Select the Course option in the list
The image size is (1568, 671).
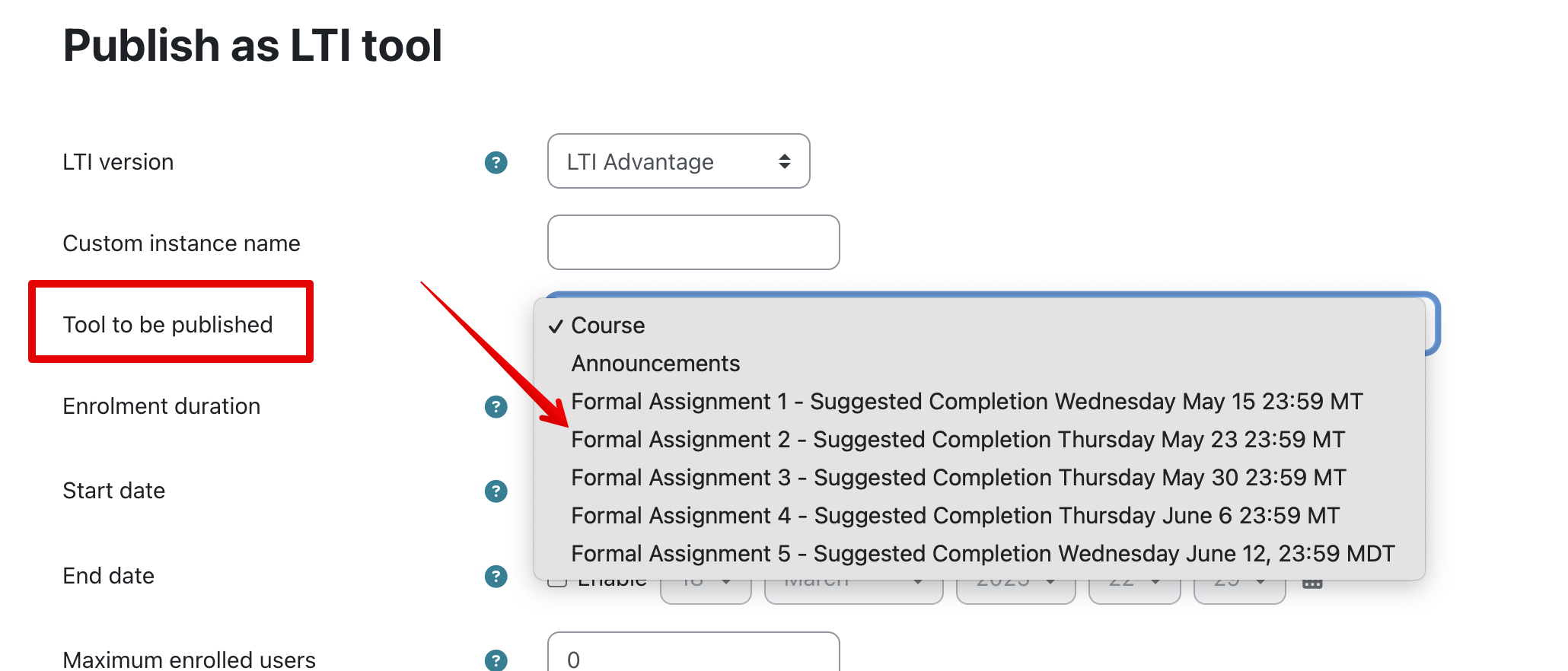(608, 326)
